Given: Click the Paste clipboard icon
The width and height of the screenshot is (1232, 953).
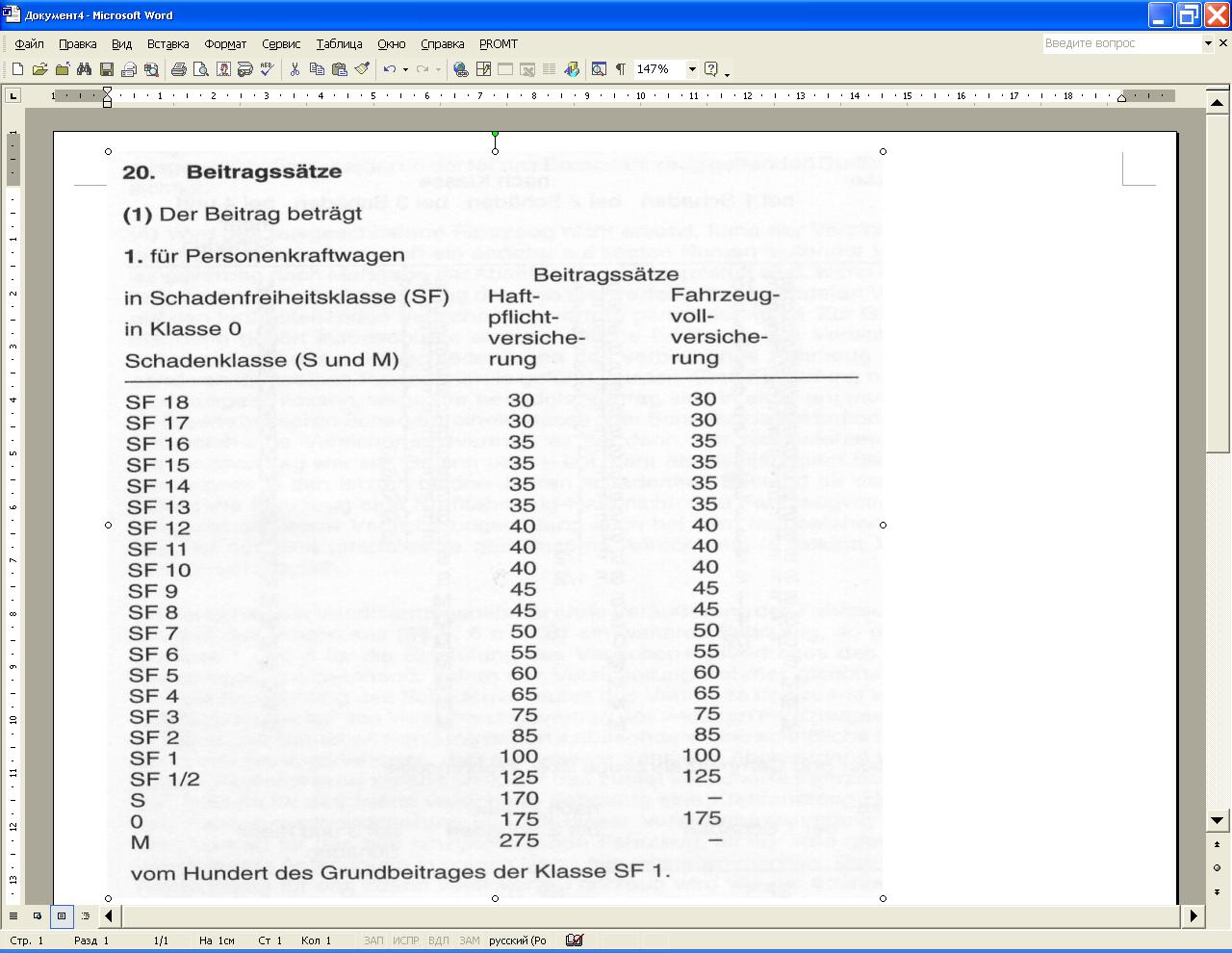Looking at the screenshot, I should [x=339, y=69].
